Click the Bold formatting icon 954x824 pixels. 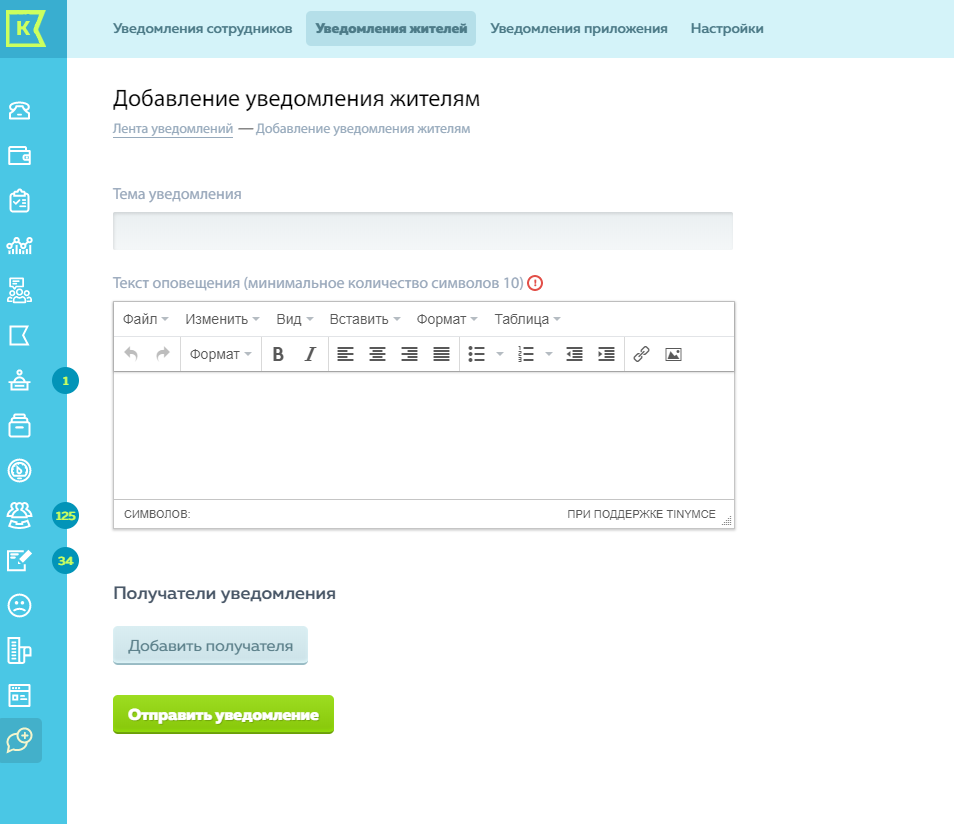point(278,354)
